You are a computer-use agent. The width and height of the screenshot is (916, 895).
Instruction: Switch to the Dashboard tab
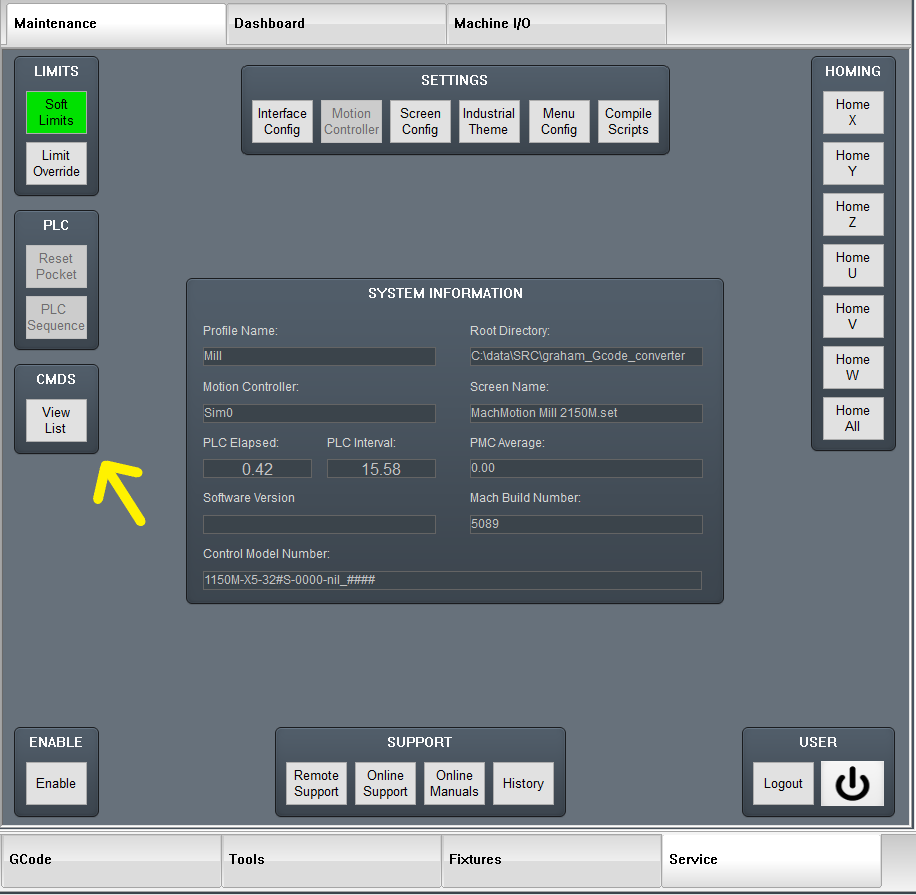336,23
